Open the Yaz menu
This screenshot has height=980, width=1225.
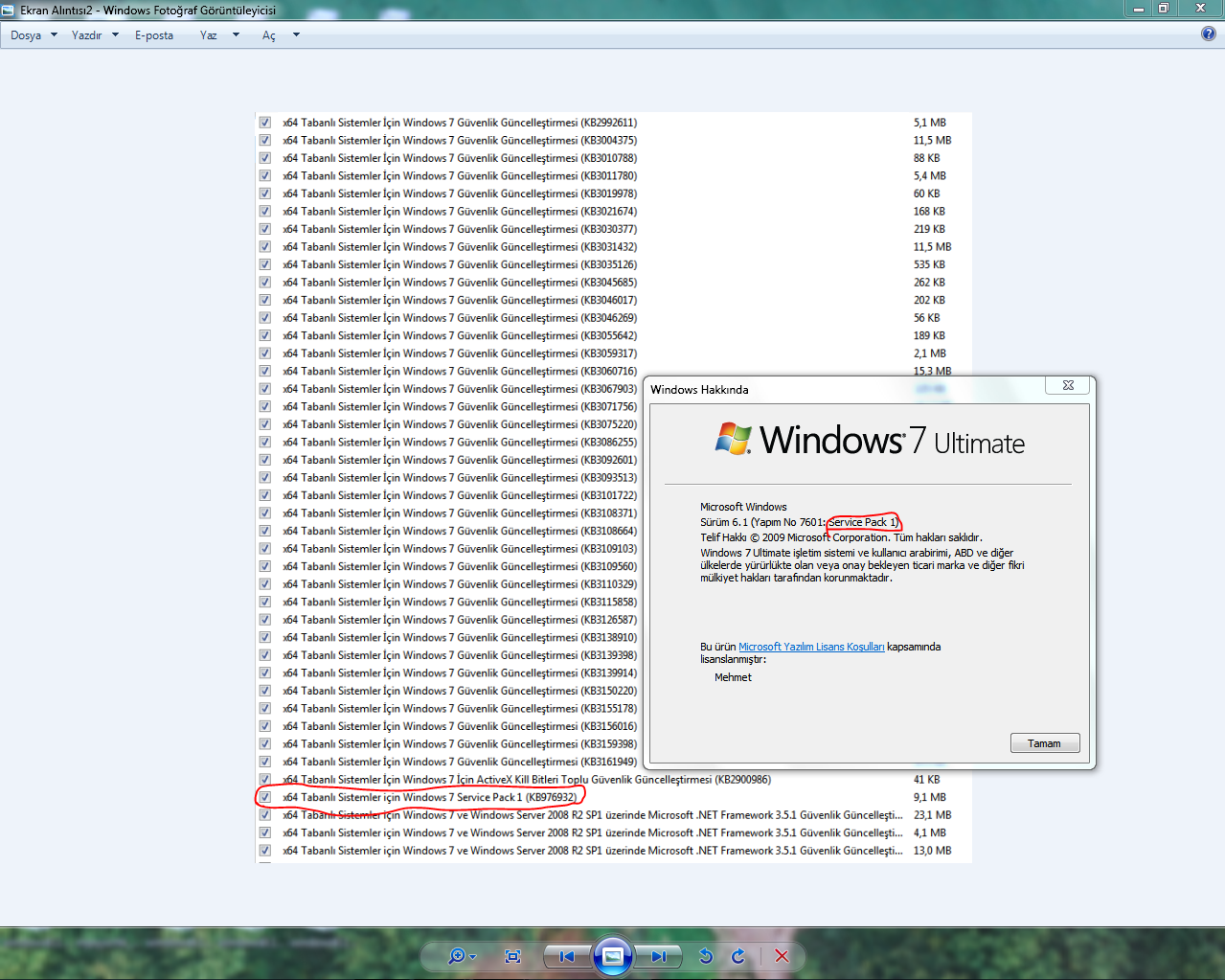[x=208, y=35]
